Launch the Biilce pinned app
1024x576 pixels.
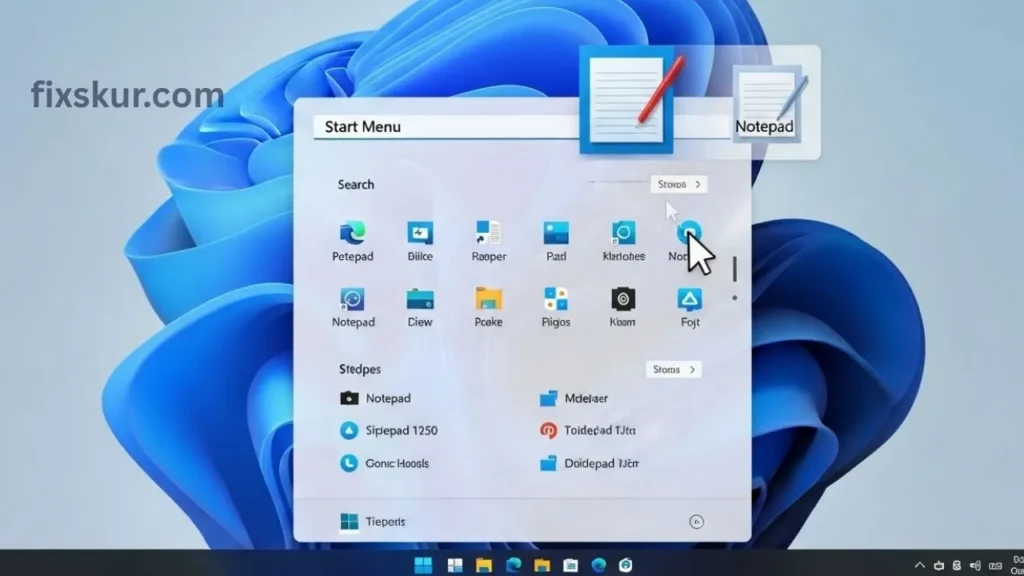click(420, 242)
